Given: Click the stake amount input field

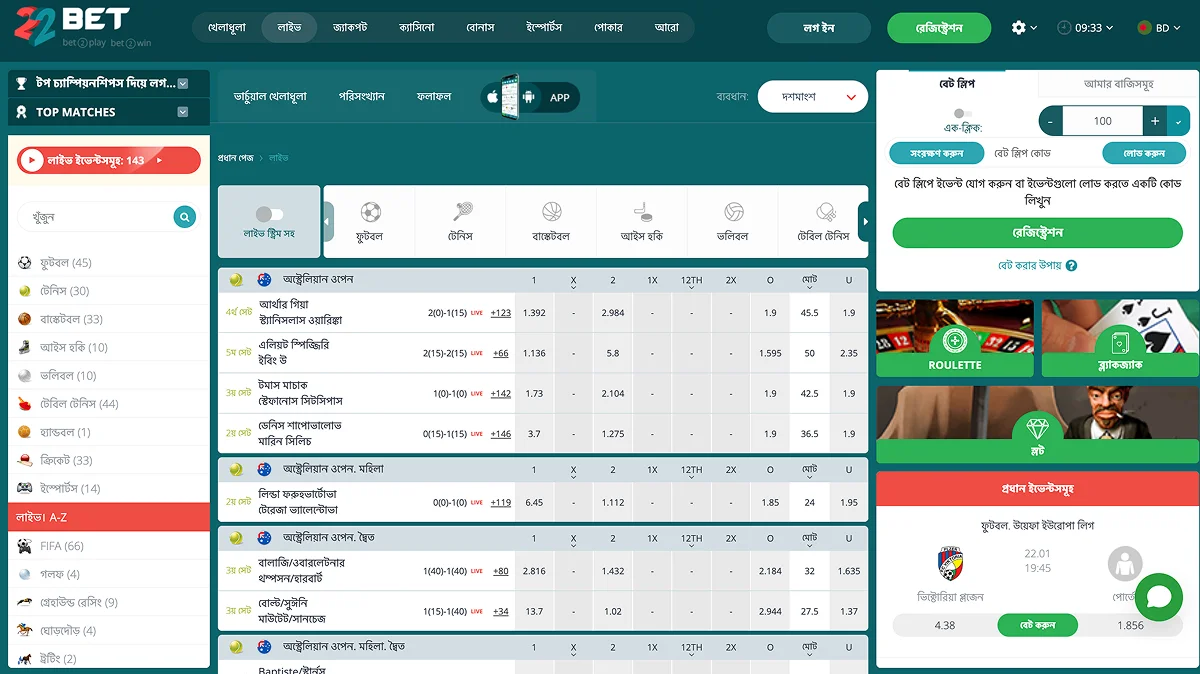Looking at the screenshot, I should click(1103, 120).
